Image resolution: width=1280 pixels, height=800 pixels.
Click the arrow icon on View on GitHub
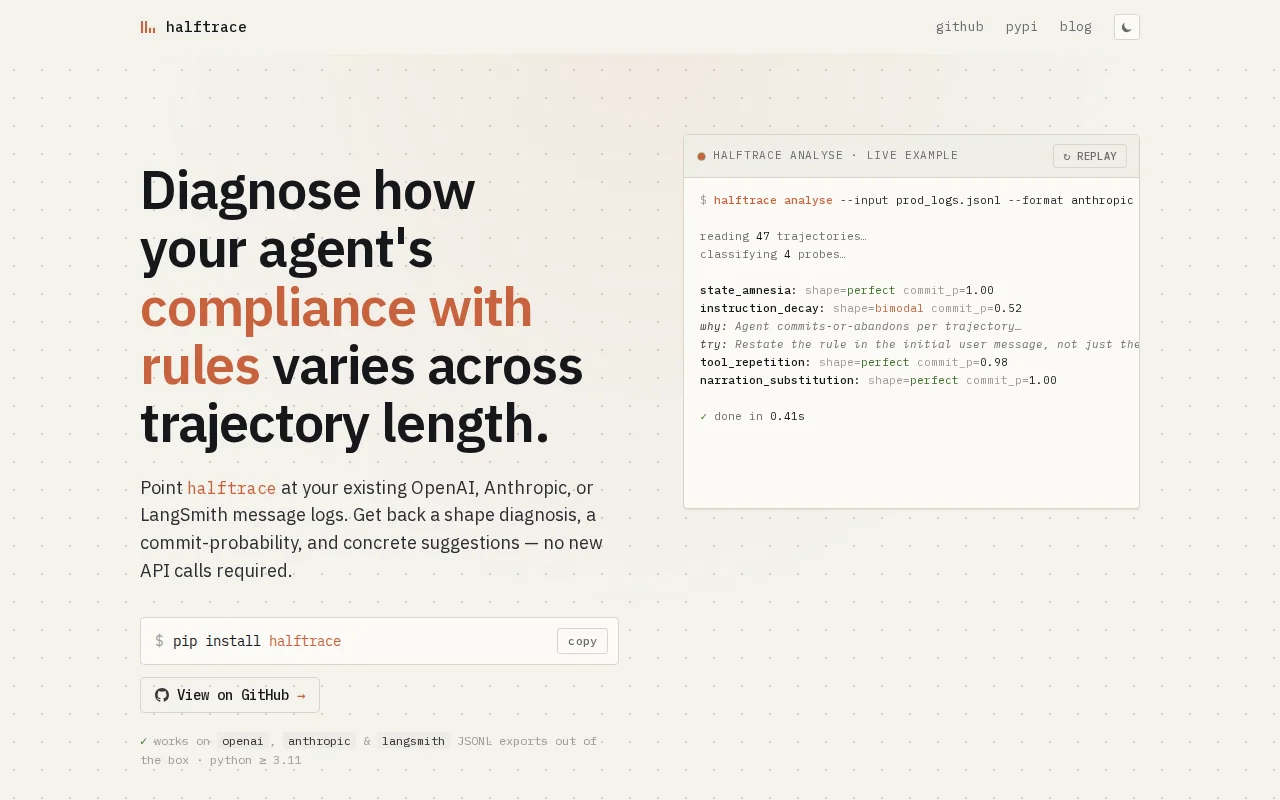click(301, 695)
